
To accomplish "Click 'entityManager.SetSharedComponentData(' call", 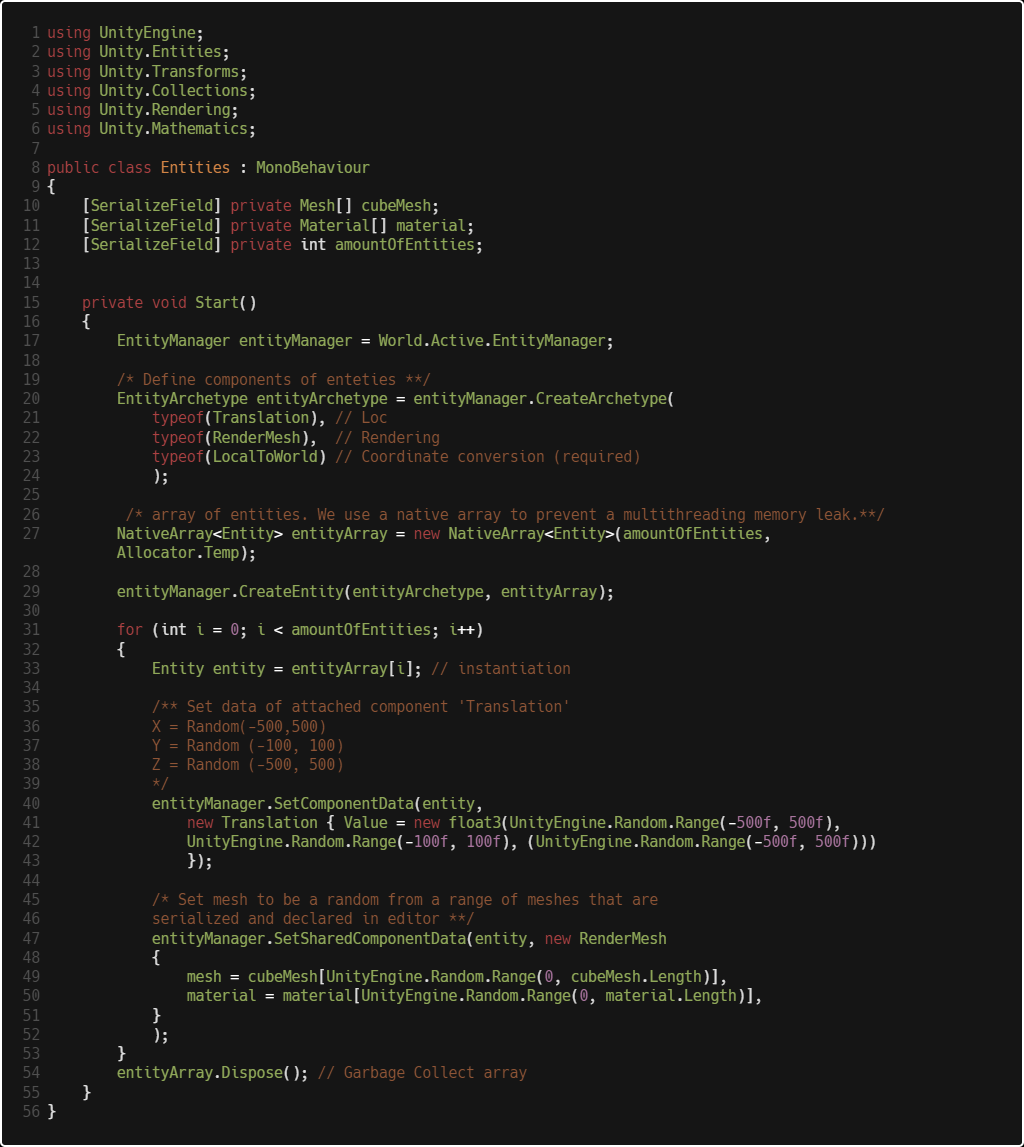I will click(x=312, y=939).
